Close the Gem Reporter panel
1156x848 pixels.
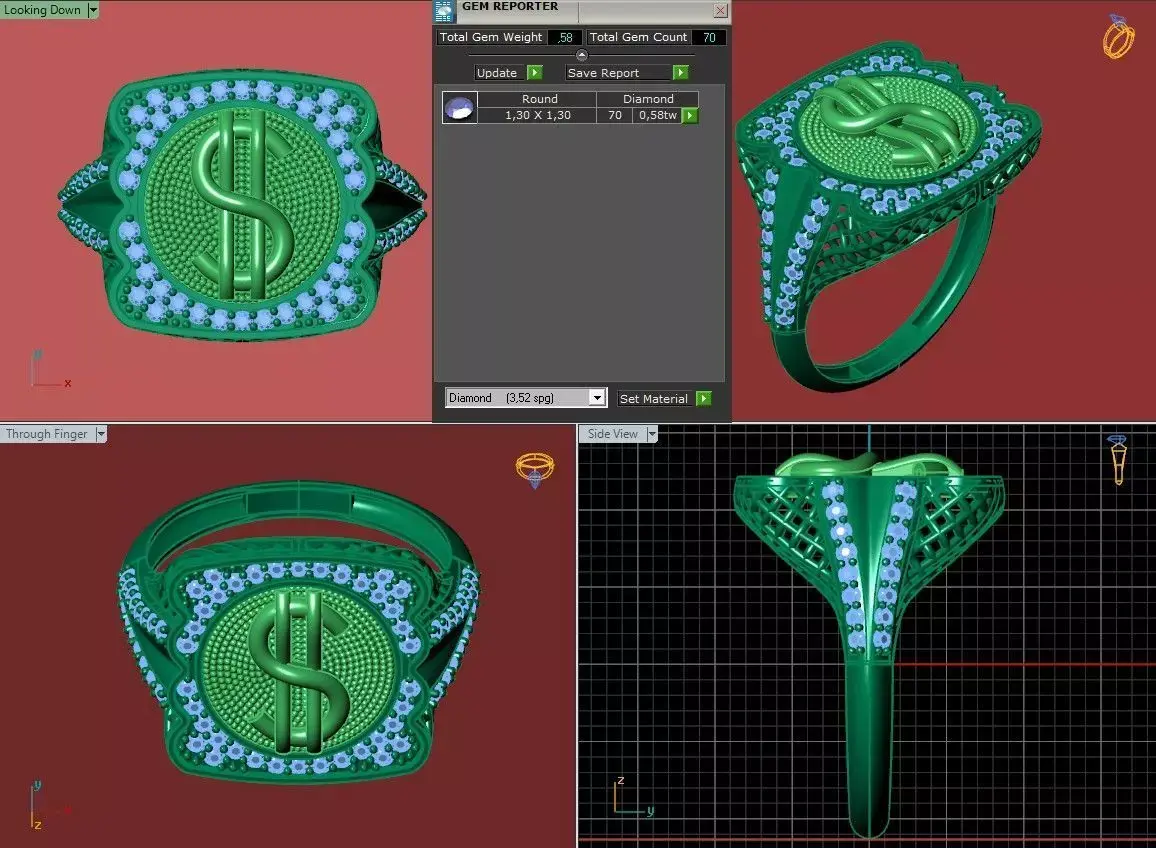tap(720, 10)
